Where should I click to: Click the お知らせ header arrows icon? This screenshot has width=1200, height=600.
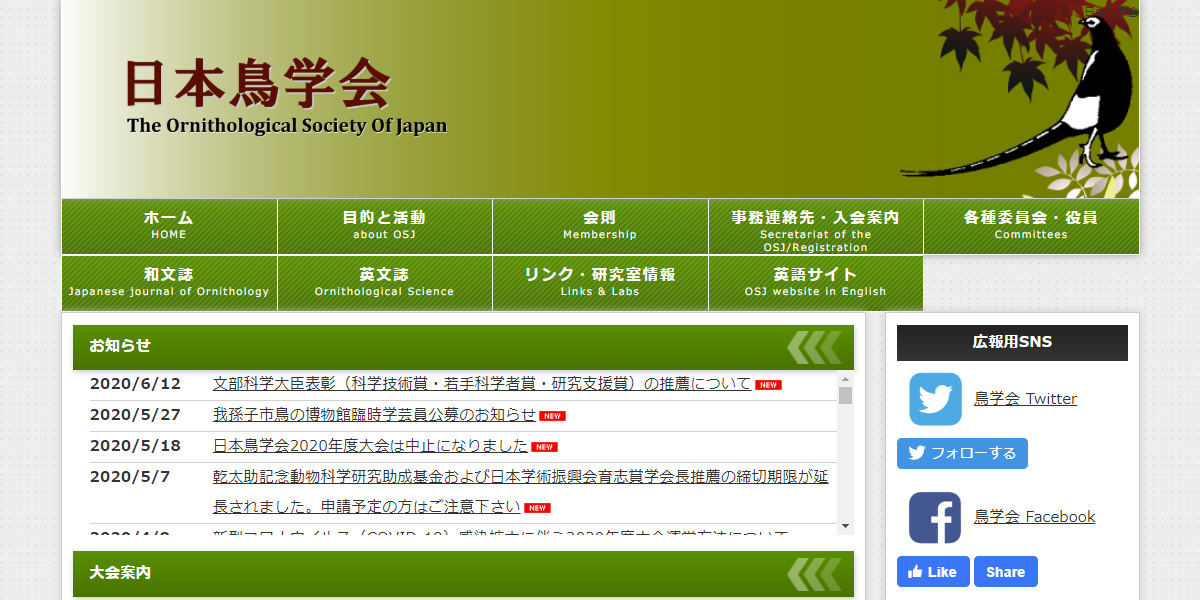(x=814, y=347)
